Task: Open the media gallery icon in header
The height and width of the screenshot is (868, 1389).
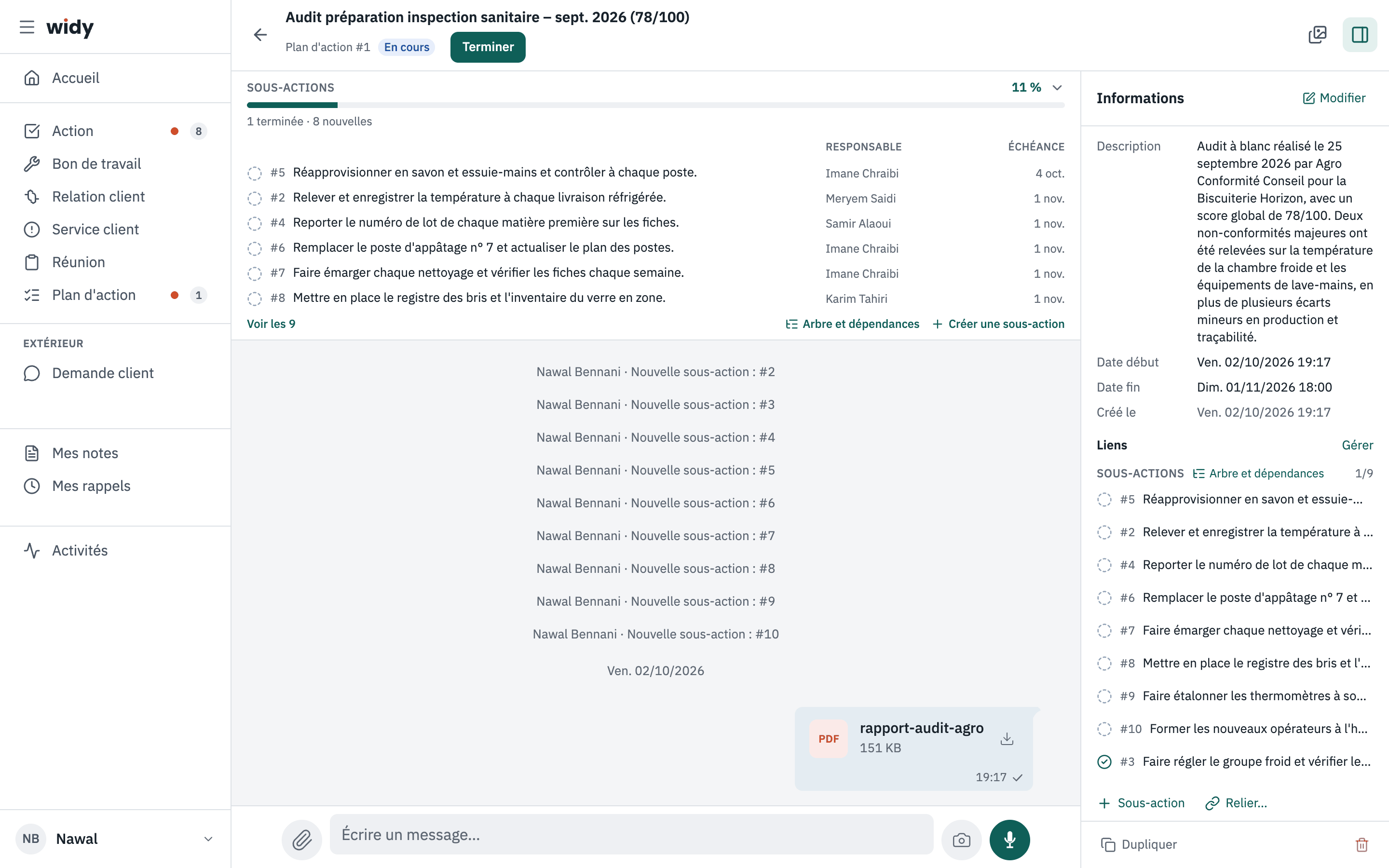Action: click(1317, 35)
